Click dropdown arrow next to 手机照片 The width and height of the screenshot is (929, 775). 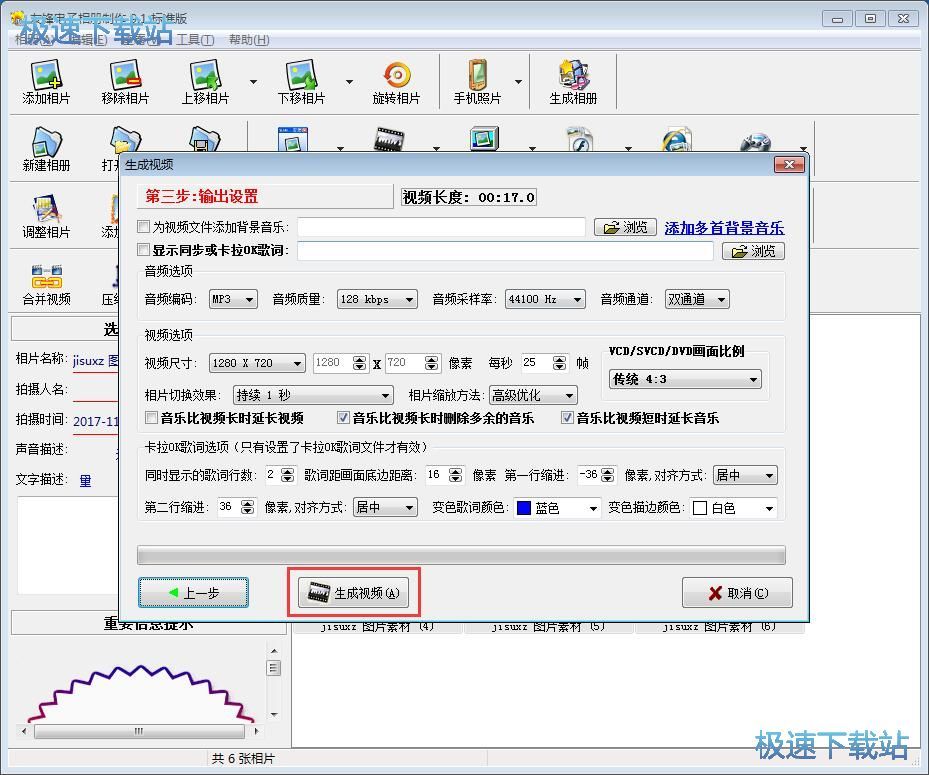[x=518, y=82]
